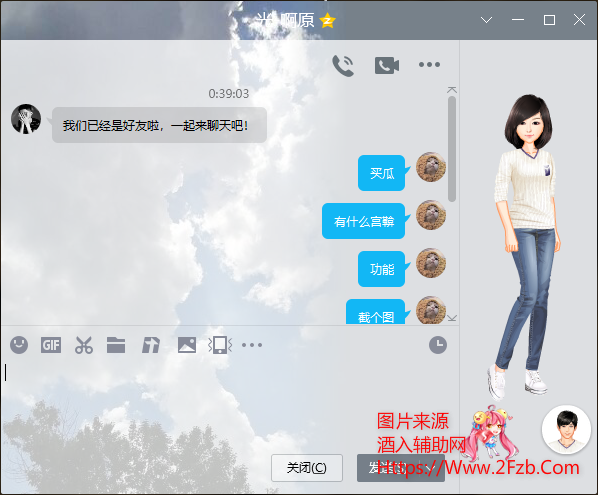Open the outfit icon in the input toolbar
This screenshot has height=495, width=598.
(x=151, y=345)
